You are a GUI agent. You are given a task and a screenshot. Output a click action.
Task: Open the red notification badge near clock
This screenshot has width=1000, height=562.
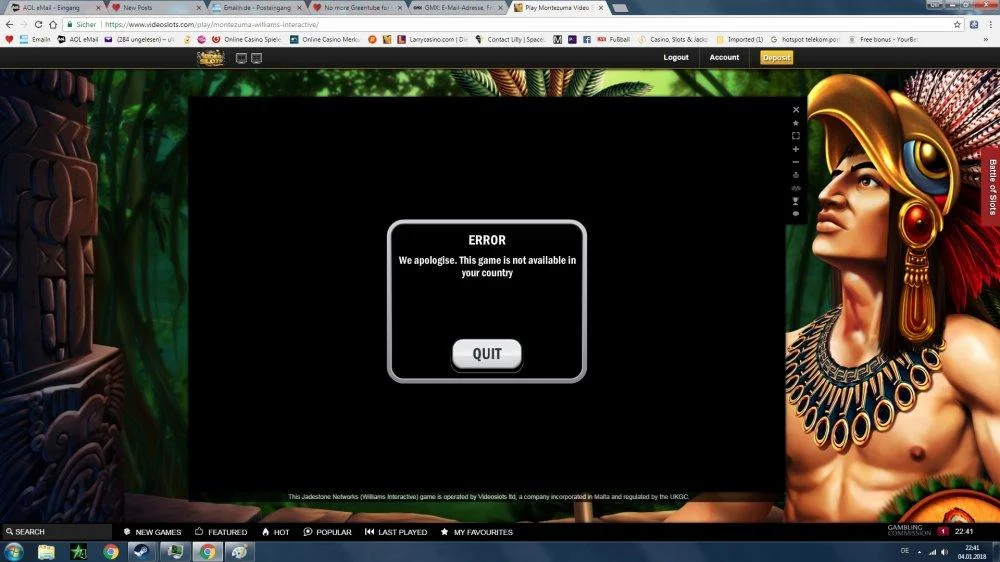[x=943, y=531]
